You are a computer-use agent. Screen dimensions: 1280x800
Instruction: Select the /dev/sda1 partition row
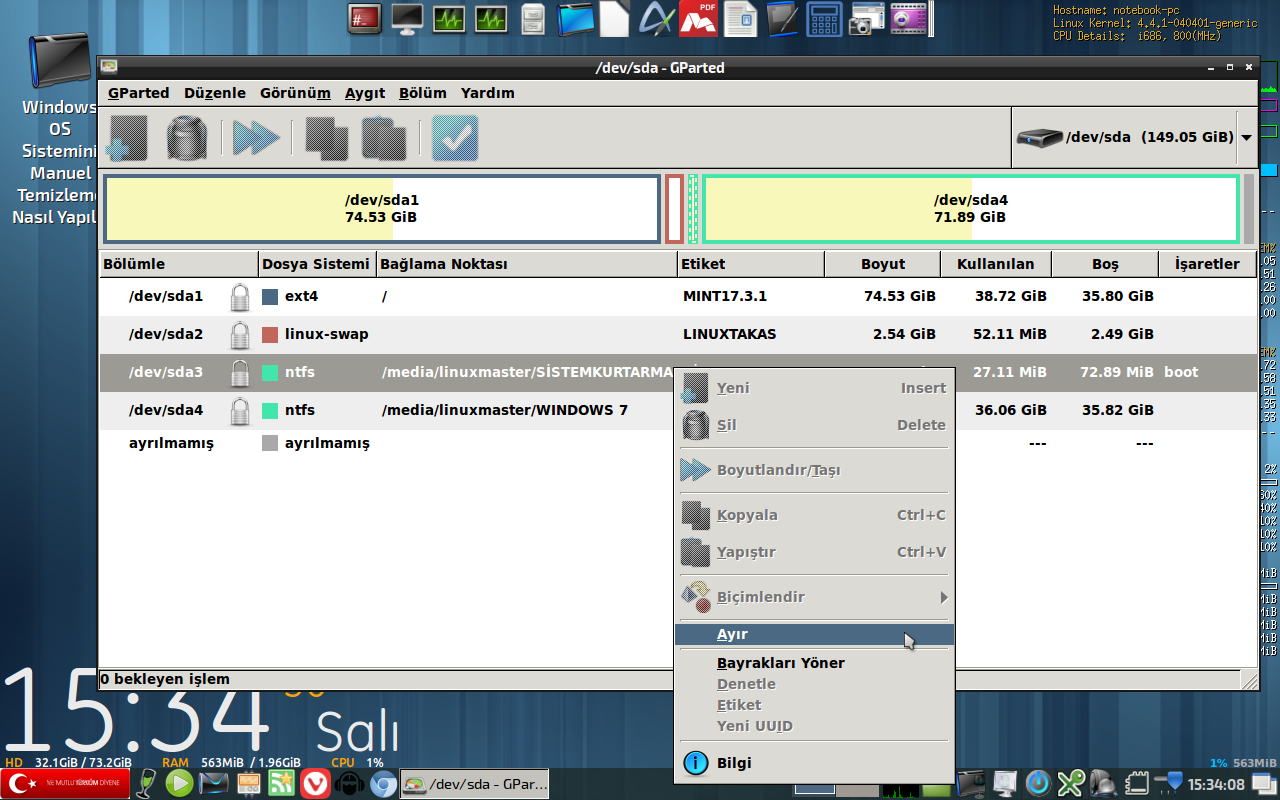tap(678, 297)
